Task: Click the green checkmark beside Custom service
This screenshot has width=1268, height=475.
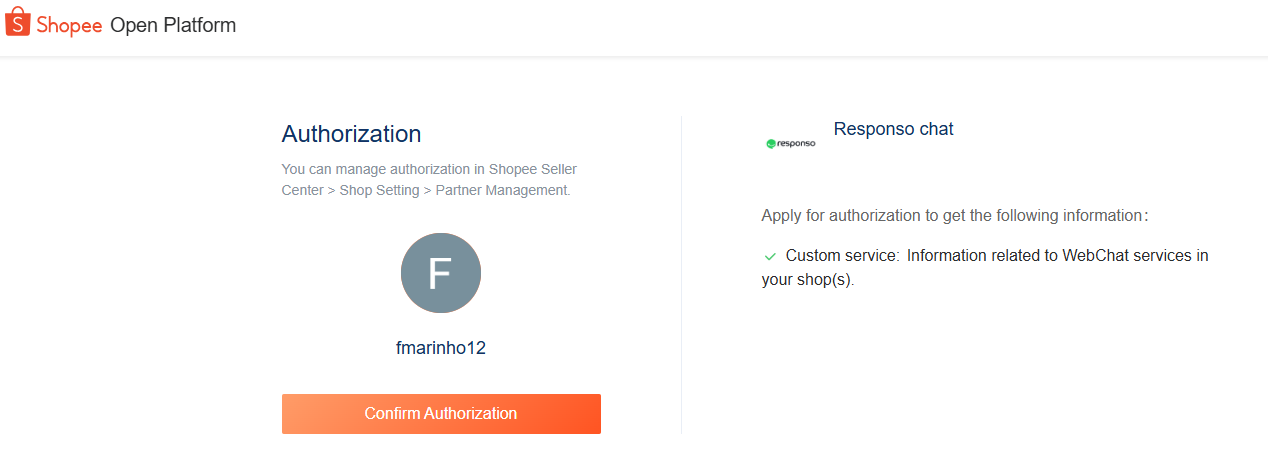Action: 770,256
